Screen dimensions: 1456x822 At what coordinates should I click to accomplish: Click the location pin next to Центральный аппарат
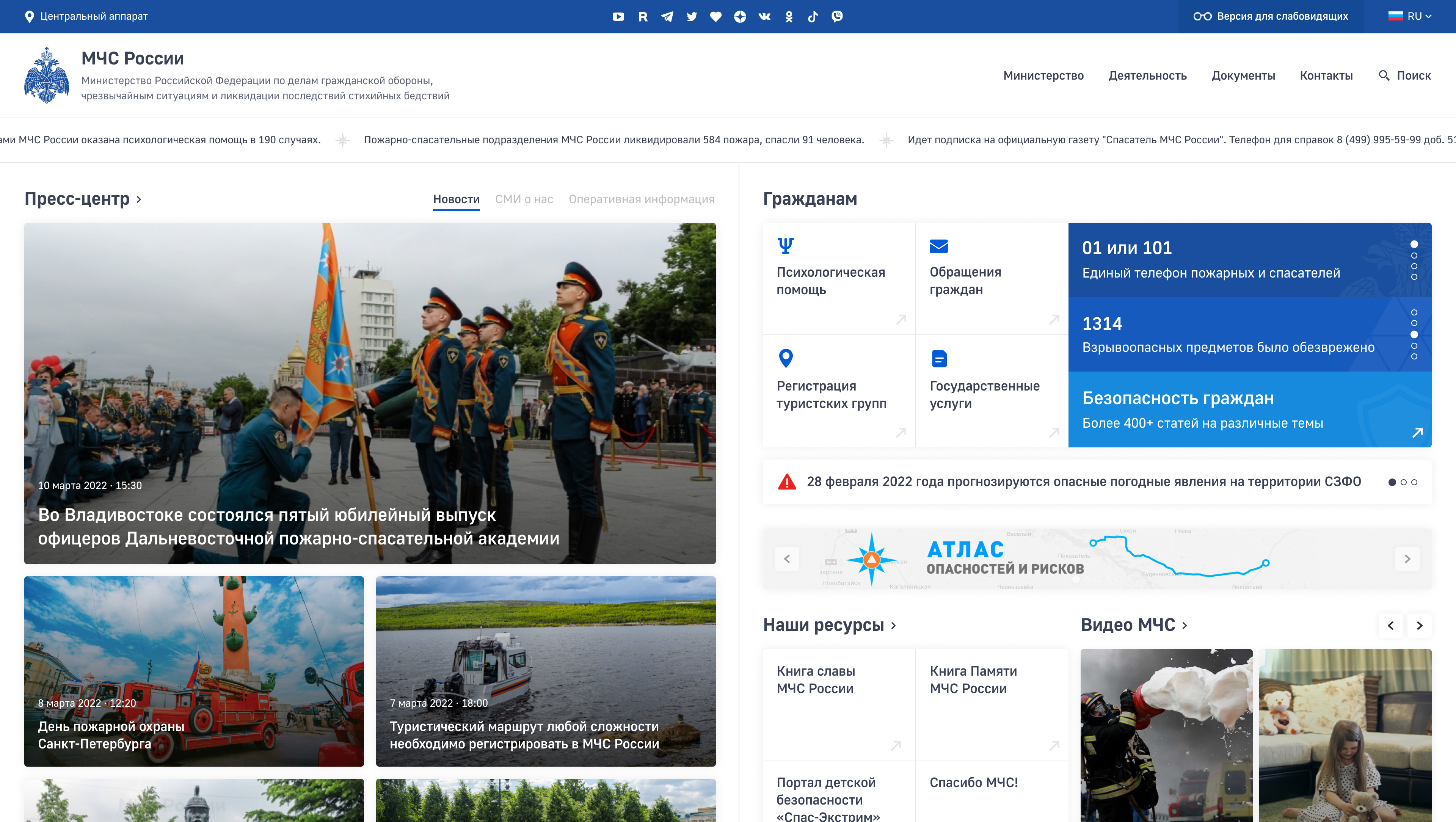(x=30, y=16)
